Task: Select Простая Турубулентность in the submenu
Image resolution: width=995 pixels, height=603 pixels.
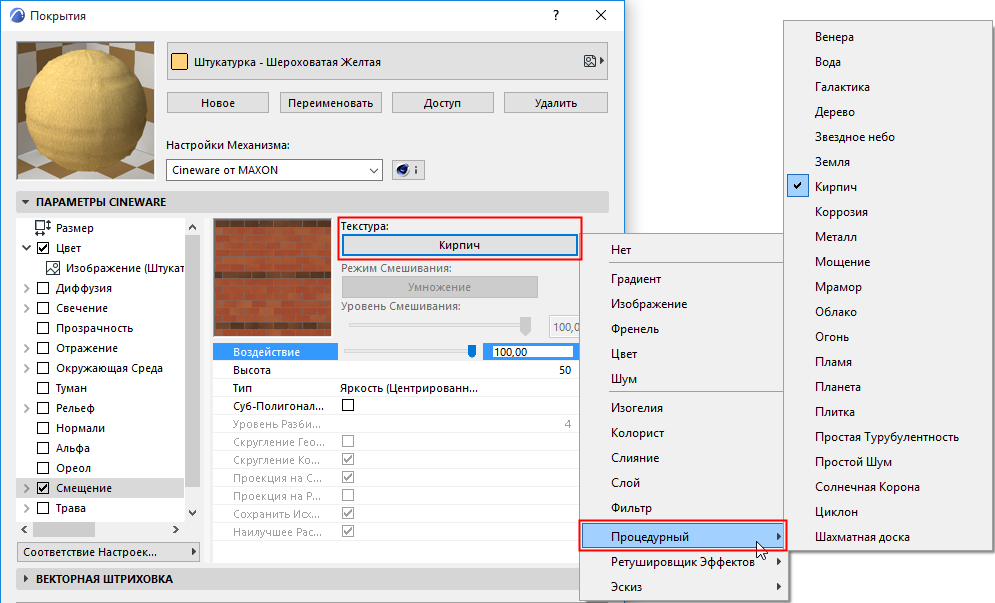Action: [x=888, y=437]
